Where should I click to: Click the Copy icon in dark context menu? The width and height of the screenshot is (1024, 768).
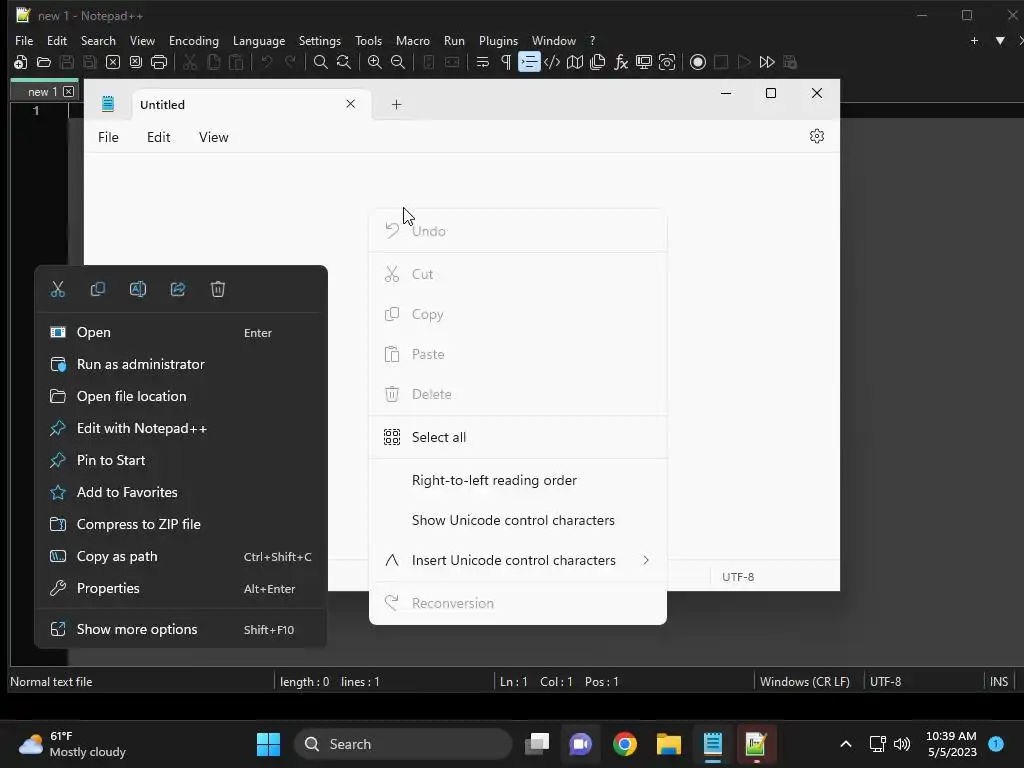(98, 289)
